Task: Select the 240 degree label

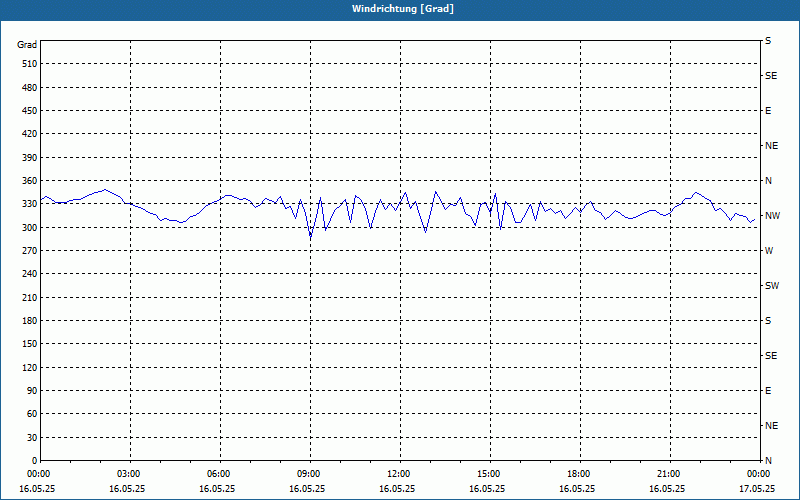Action: coord(30,274)
